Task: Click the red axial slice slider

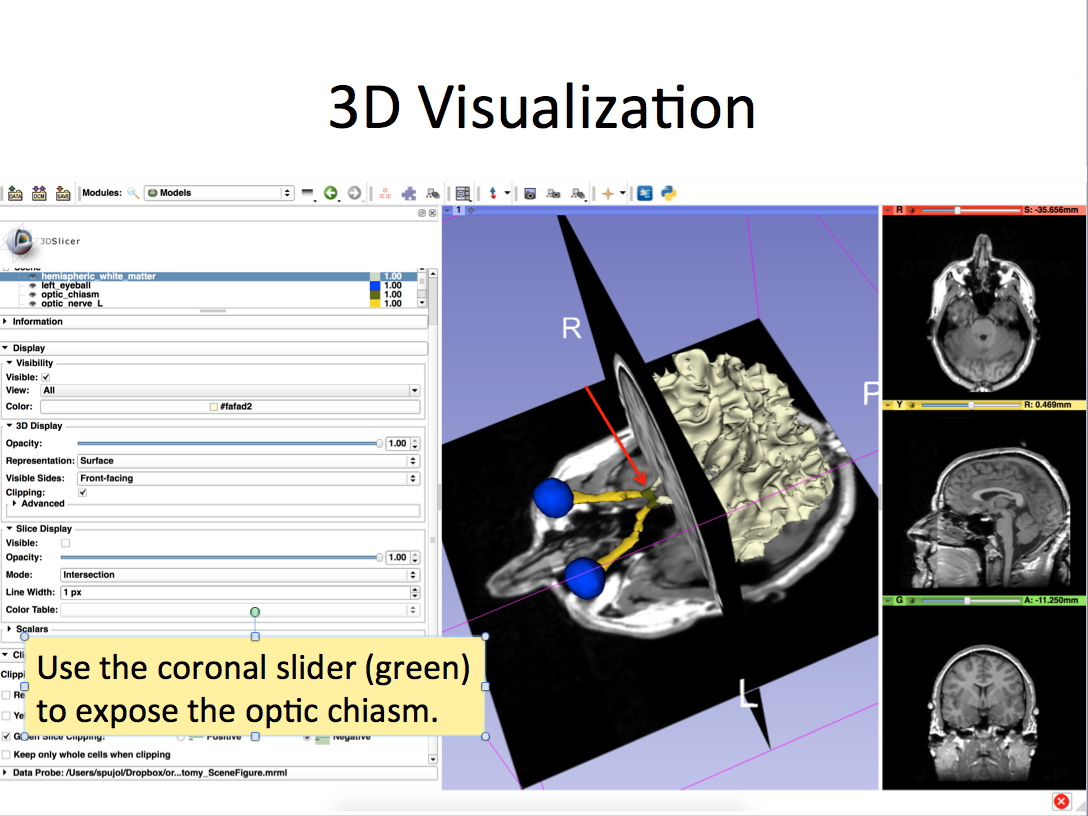Action: pos(971,210)
